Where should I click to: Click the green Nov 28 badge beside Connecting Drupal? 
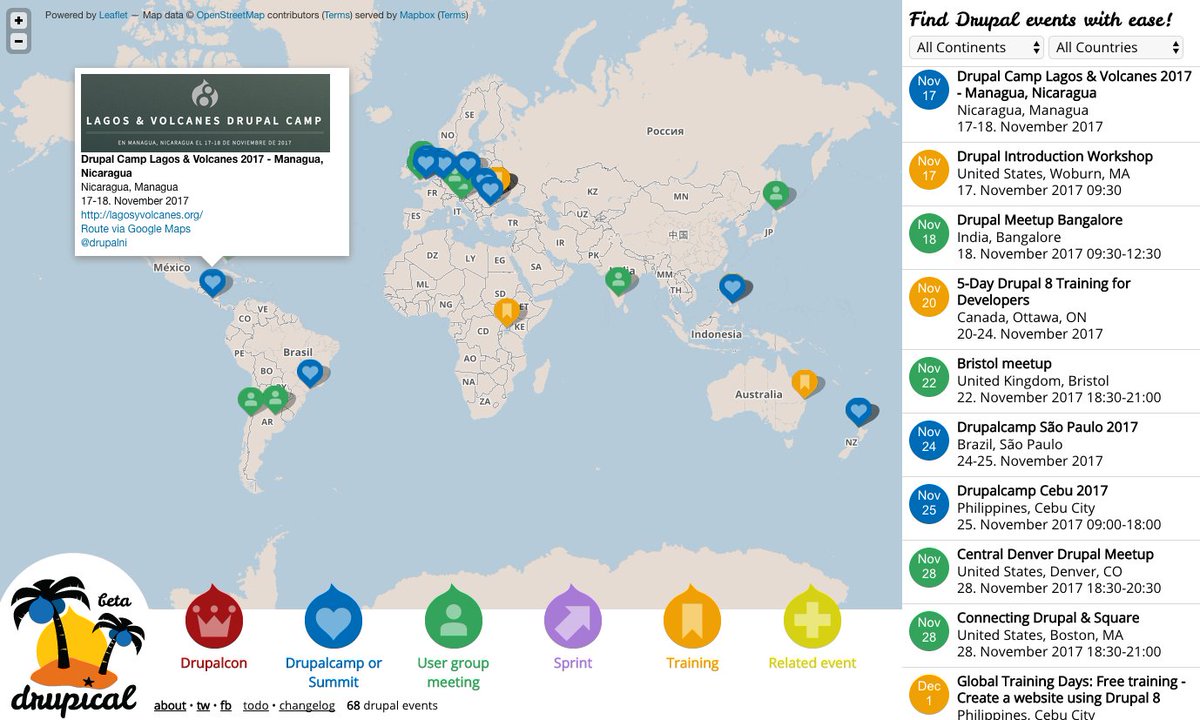929,631
